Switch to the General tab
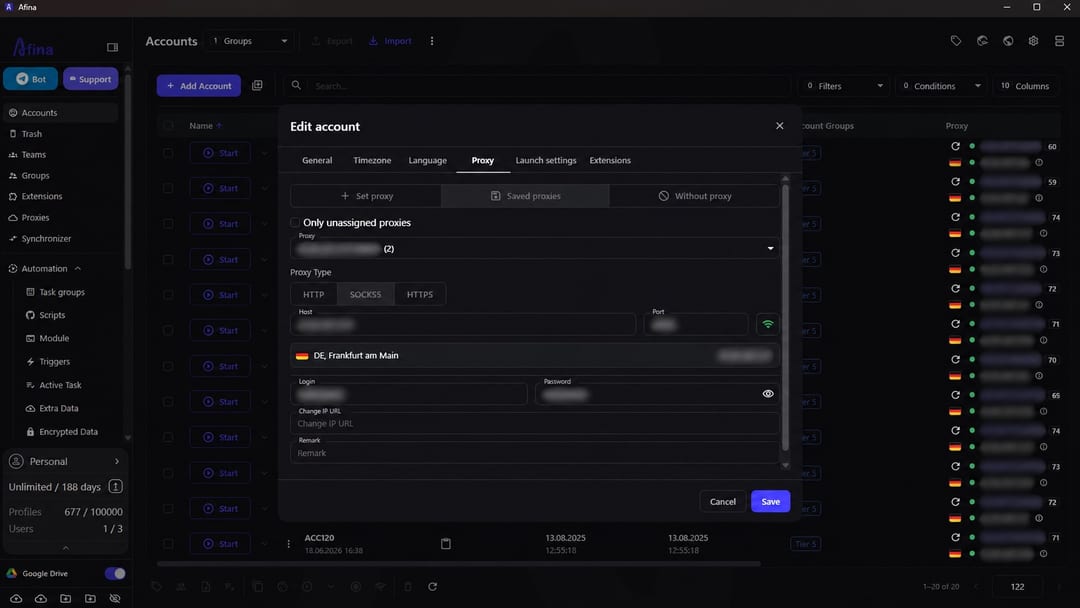 317,160
